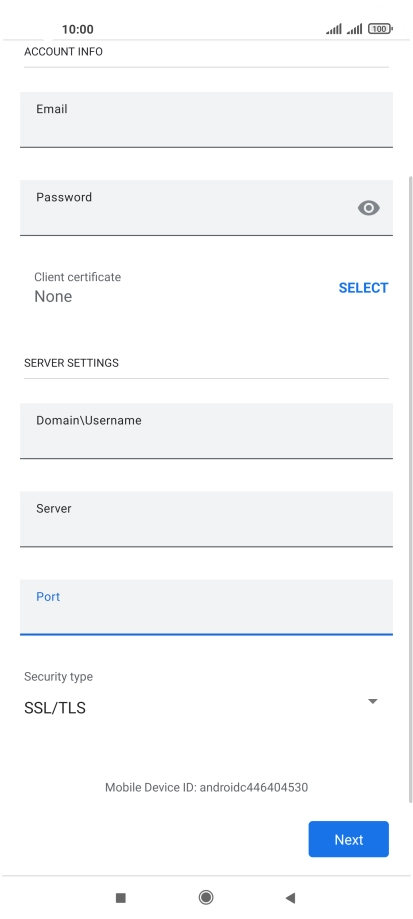The image size is (413, 919).
Task: Select a client certificate
Action: (x=363, y=288)
